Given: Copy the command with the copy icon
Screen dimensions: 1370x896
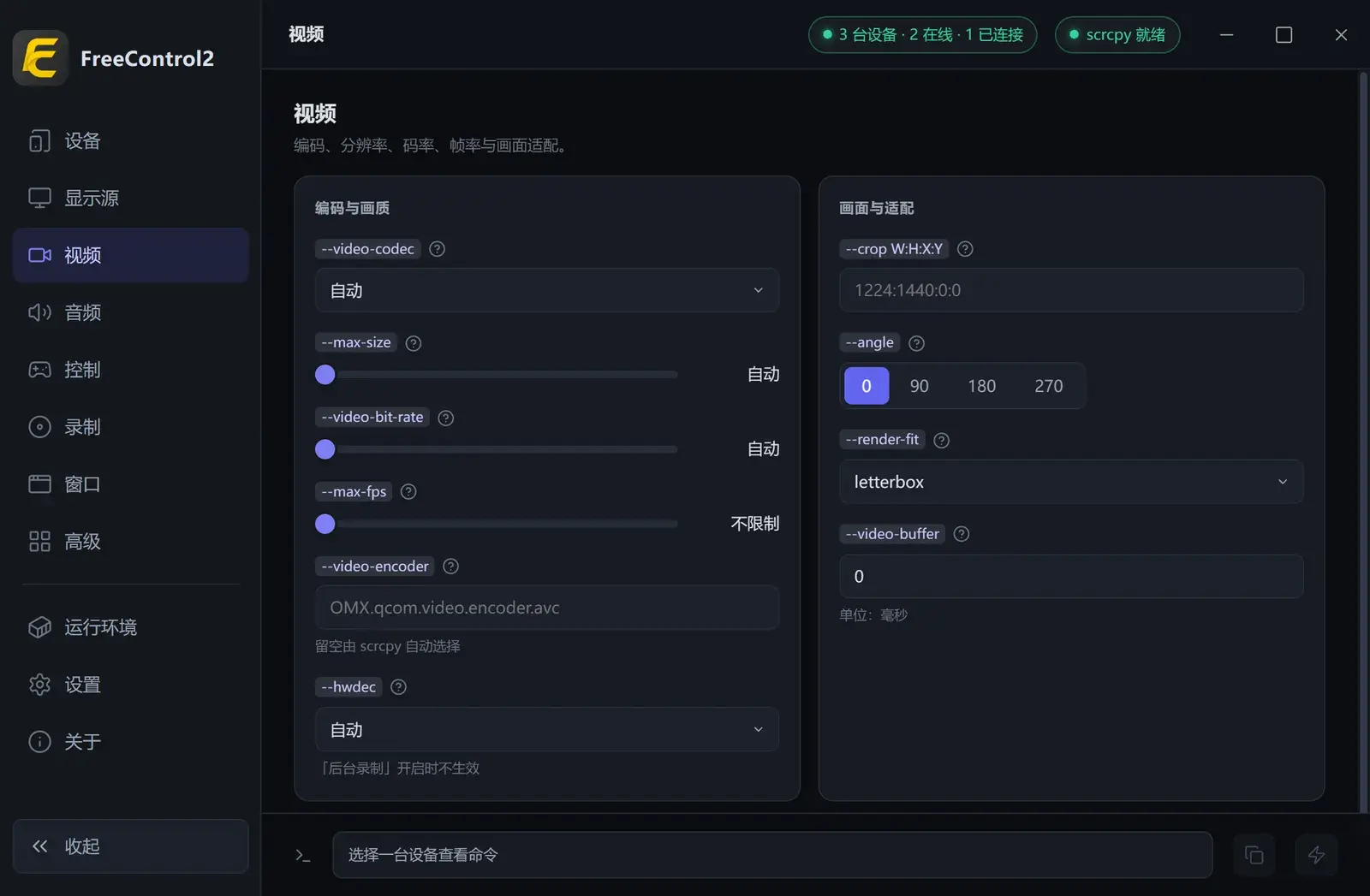Looking at the screenshot, I should 1254,855.
